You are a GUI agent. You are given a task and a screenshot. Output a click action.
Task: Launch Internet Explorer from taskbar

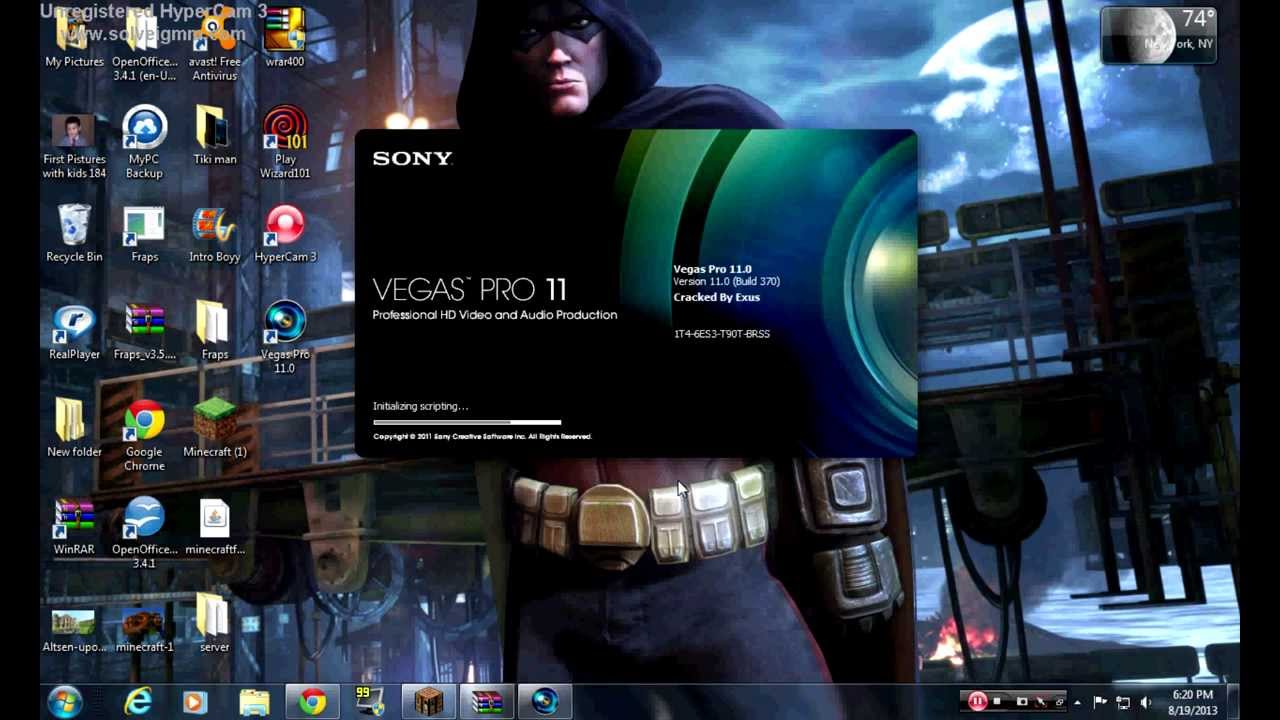(x=138, y=702)
